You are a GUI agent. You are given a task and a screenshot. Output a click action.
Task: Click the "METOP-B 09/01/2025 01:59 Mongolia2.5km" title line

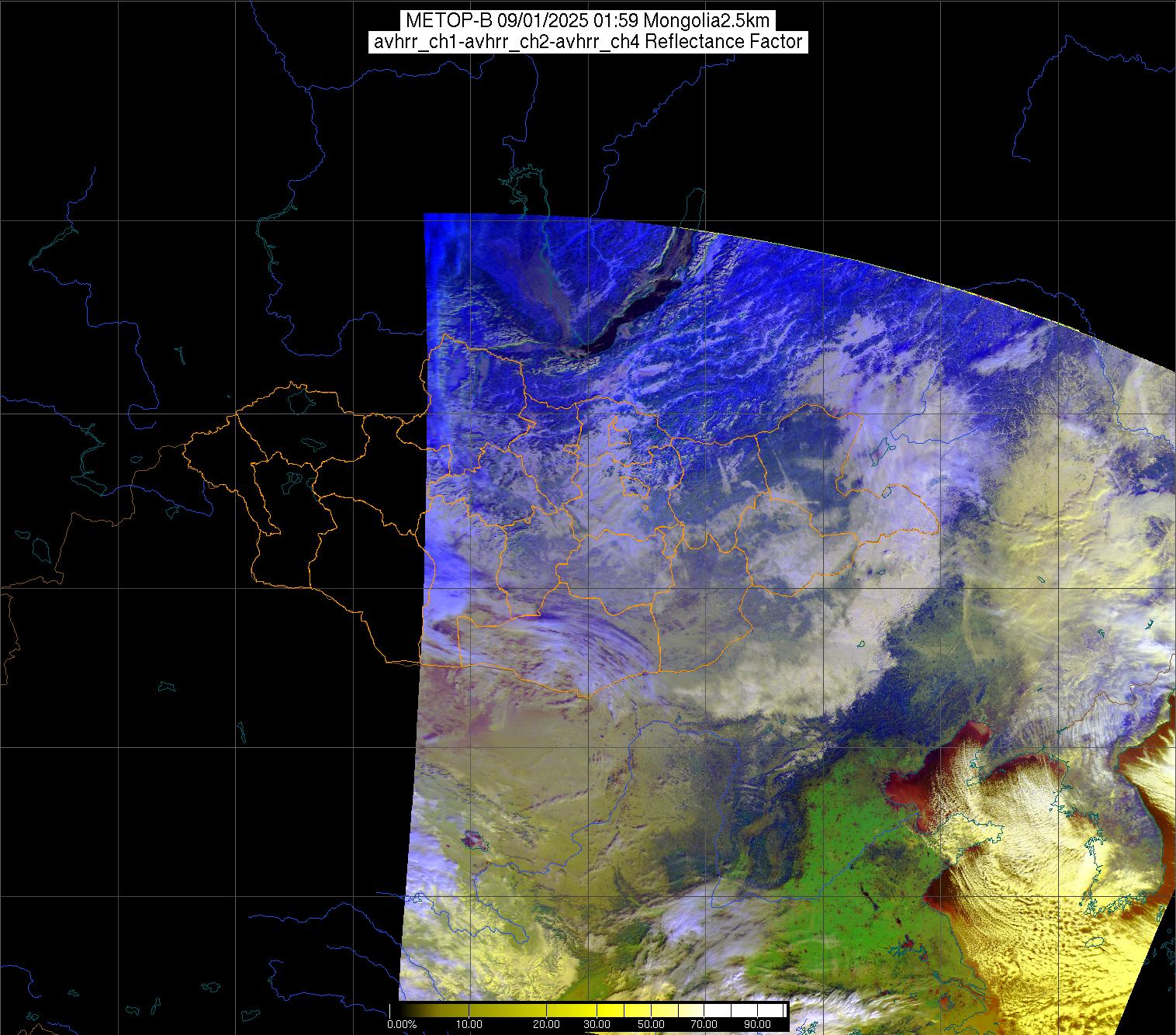[x=587, y=21]
